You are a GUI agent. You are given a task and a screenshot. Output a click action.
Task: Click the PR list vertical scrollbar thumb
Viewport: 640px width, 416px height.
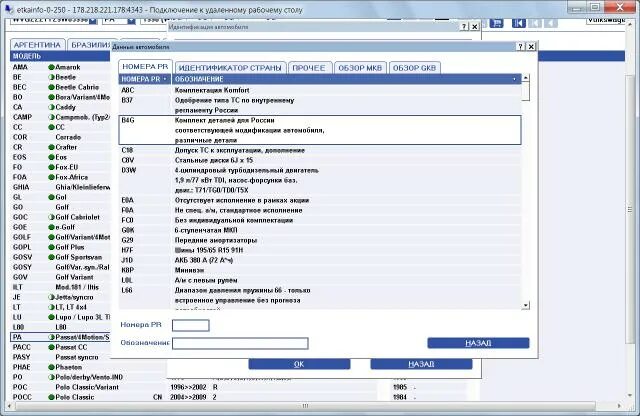526,91
